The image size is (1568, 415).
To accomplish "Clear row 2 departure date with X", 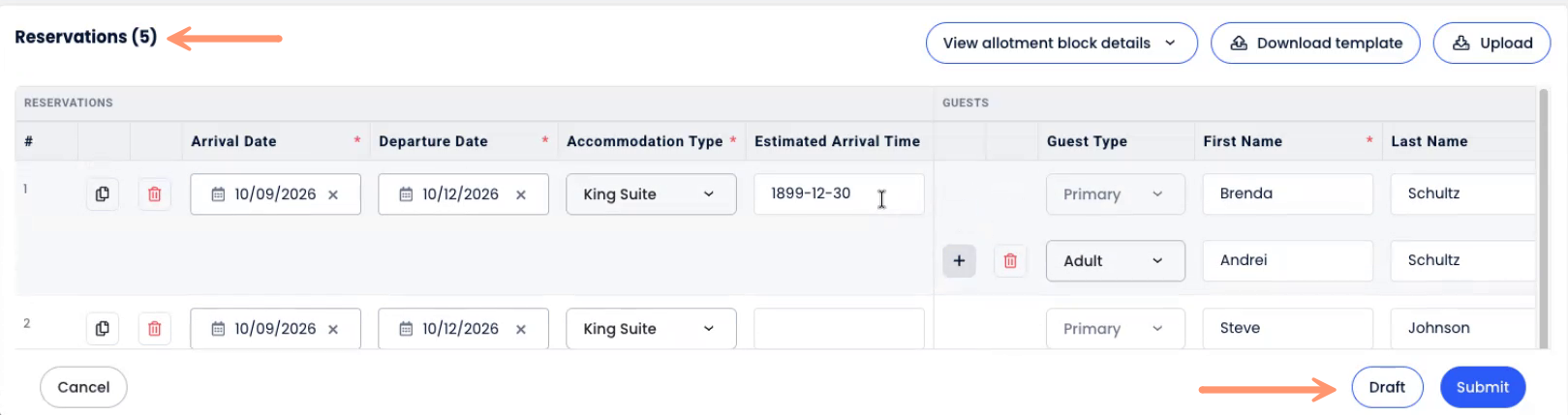I will click(521, 329).
